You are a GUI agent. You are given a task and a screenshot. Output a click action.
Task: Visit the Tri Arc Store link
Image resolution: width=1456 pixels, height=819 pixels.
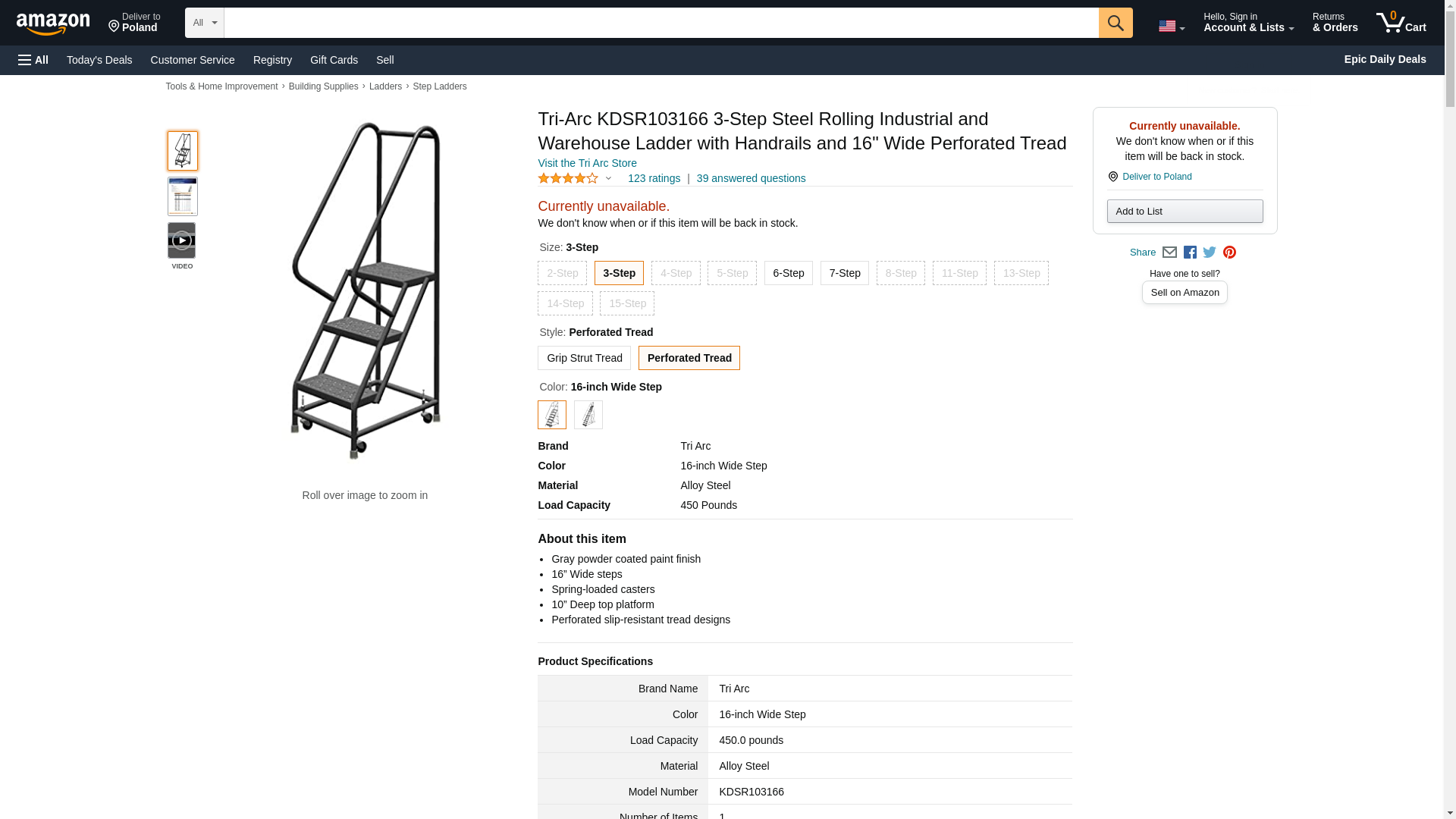(x=587, y=163)
